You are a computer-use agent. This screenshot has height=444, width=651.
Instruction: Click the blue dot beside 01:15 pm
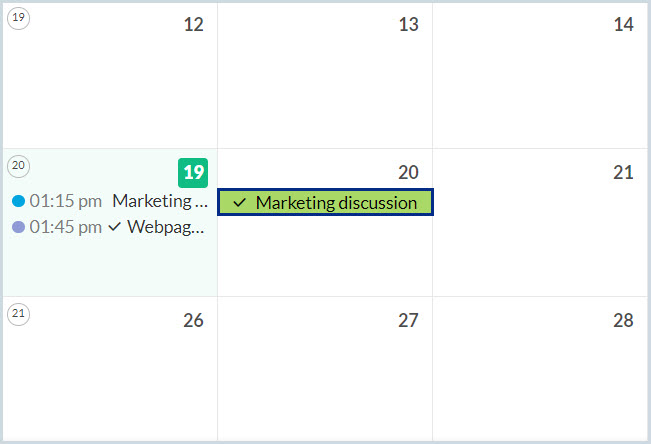[x=18, y=201]
